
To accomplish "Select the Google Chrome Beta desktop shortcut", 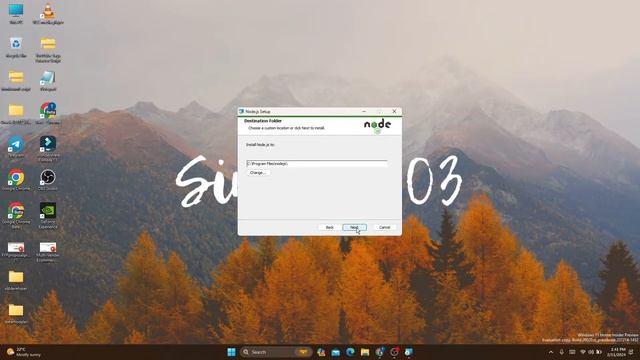I will pyautogui.click(x=16, y=215).
